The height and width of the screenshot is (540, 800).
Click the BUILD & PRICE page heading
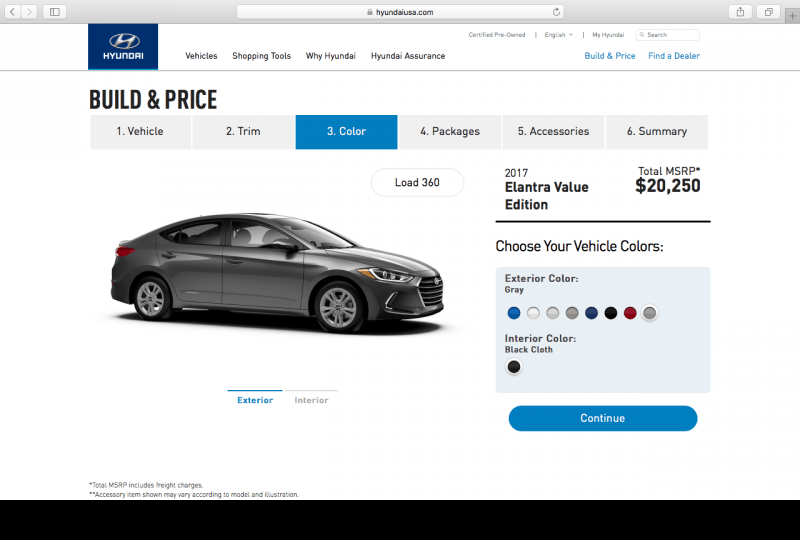point(153,100)
